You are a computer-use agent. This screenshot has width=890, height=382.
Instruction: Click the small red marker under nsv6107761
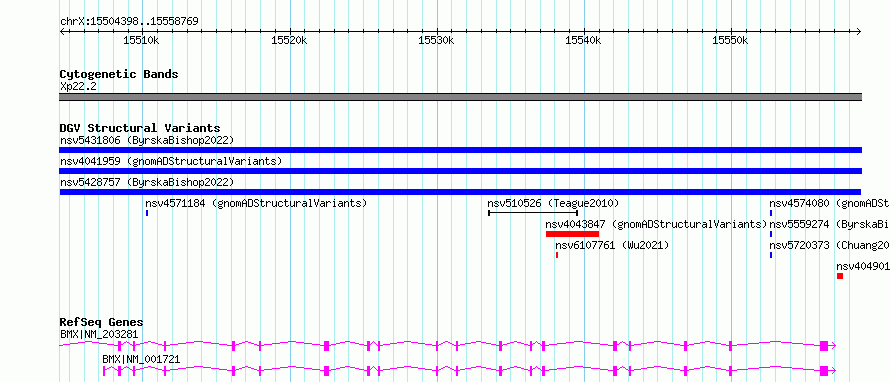click(557, 255)
